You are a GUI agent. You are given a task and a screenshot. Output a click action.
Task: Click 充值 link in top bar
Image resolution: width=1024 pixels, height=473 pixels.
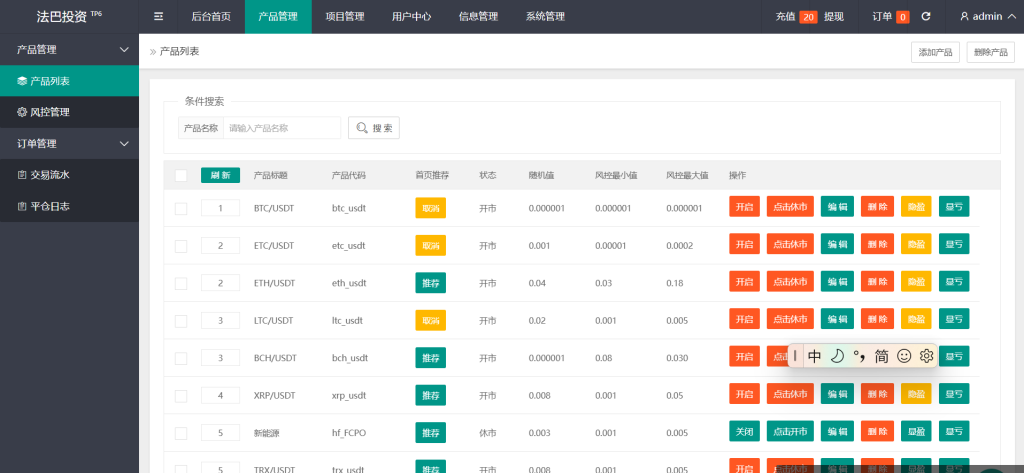(786, 17)
